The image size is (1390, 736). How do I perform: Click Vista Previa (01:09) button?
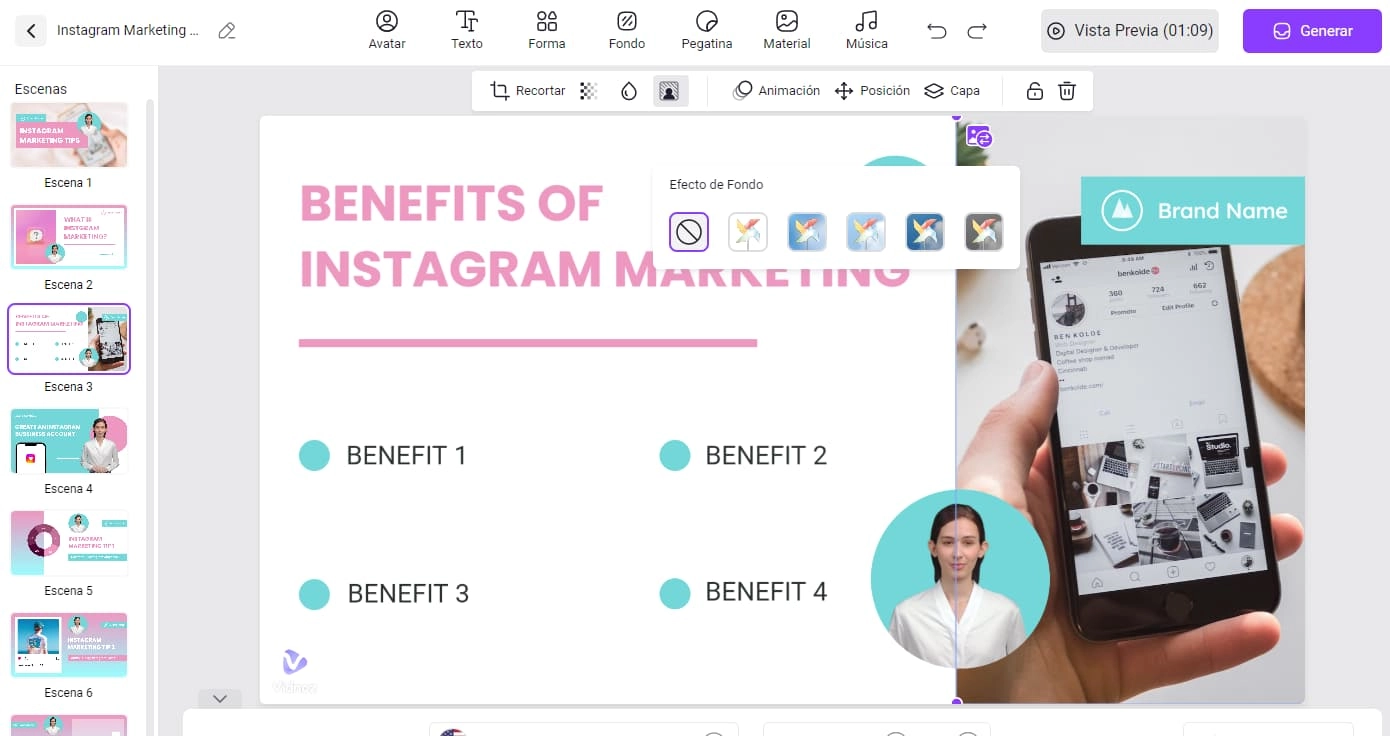tap(1130, 31)
